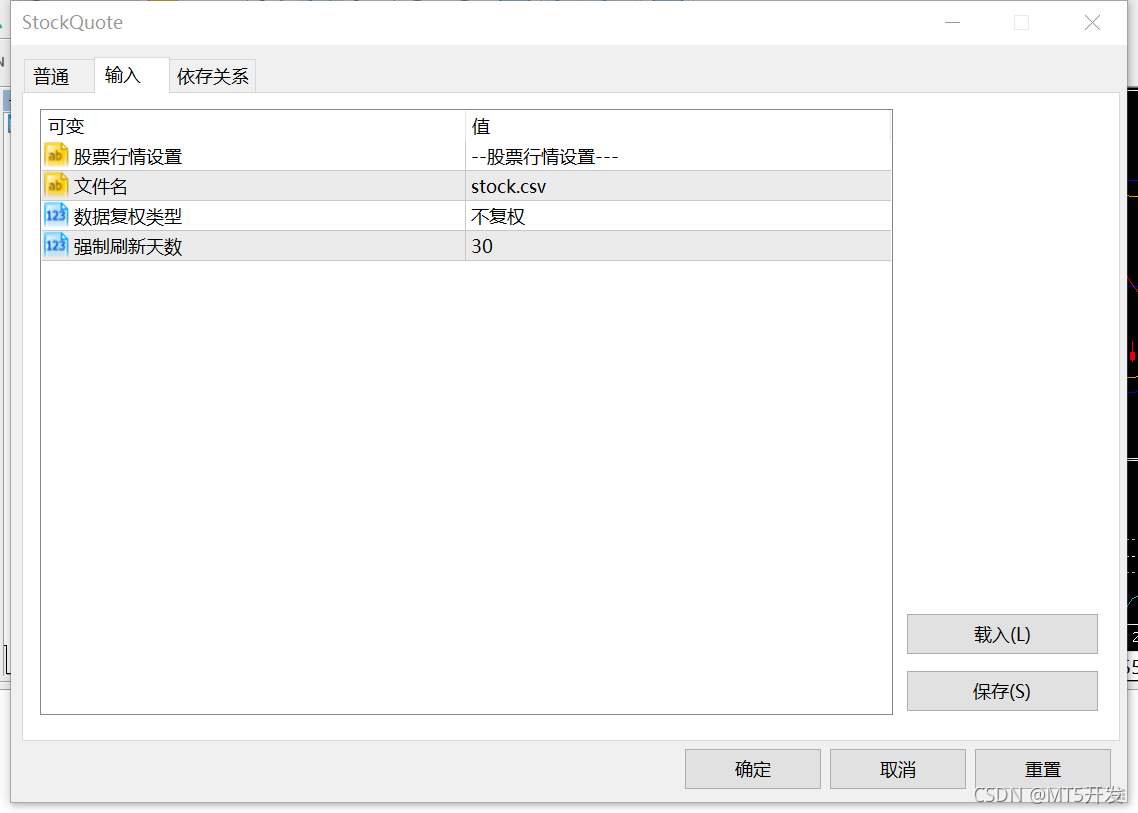The height and width of the screenshot is (813, 1138).
Task: Reset parameters with the 重置 button
Action: click(x=1042, y=768)
